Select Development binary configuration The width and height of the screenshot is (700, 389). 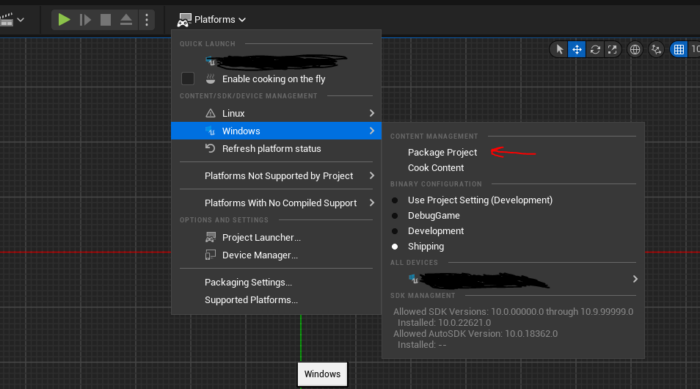tap(435, 231)
